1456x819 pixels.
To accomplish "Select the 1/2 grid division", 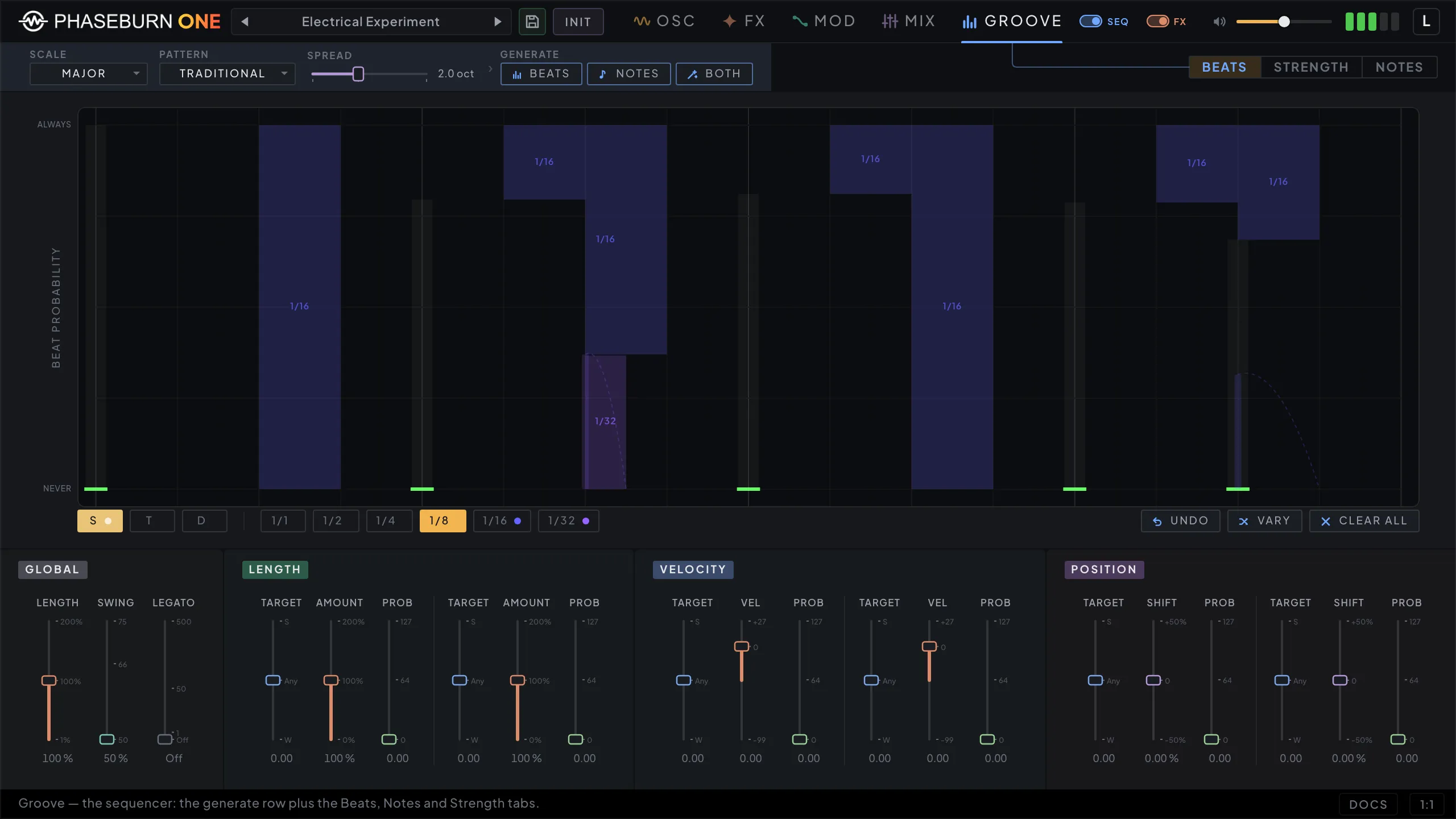I will click(336, 521).
